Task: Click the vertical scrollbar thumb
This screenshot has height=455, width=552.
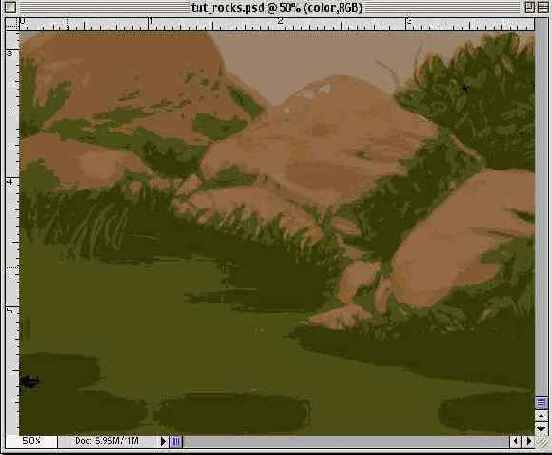Action: [x=541, y=402]
